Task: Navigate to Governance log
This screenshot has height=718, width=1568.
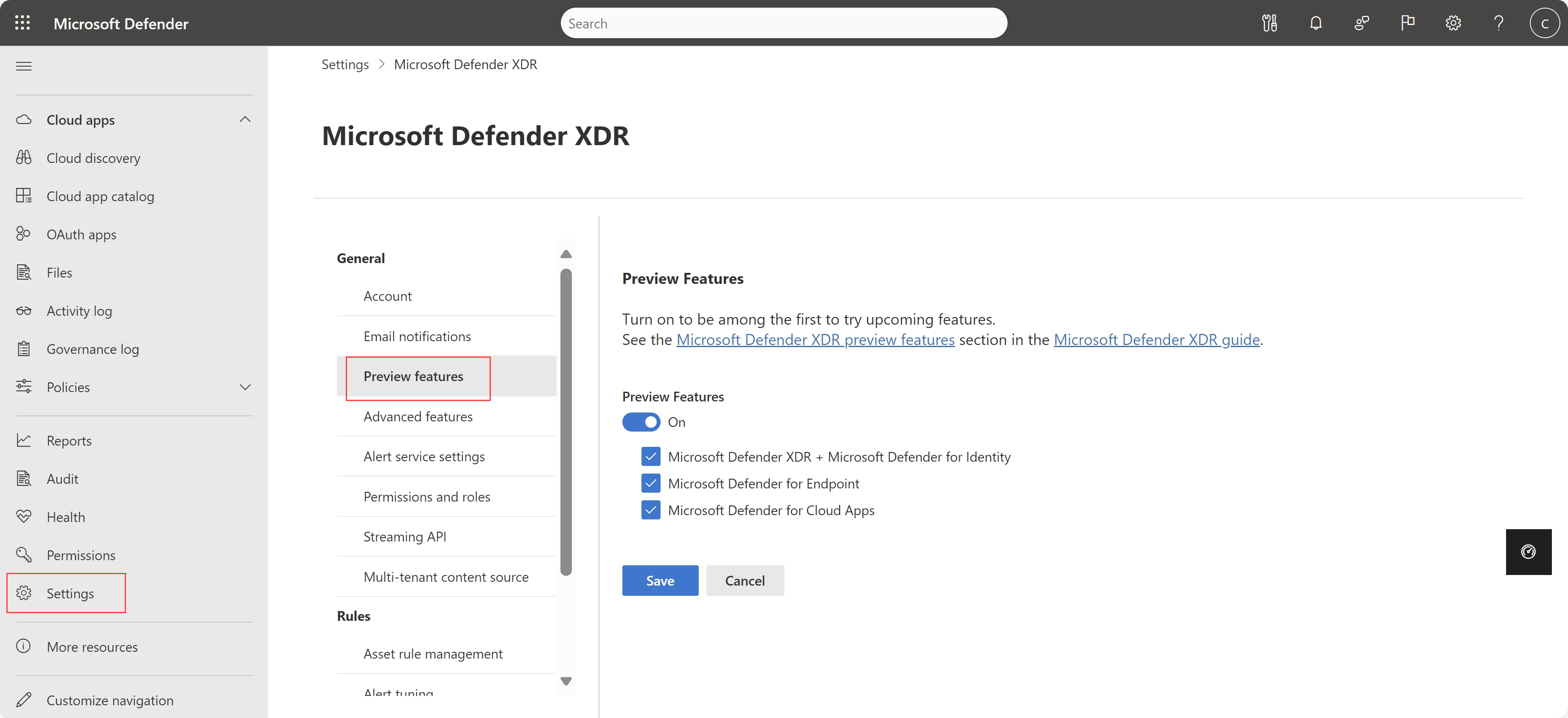Action: (x=93, y=349)
